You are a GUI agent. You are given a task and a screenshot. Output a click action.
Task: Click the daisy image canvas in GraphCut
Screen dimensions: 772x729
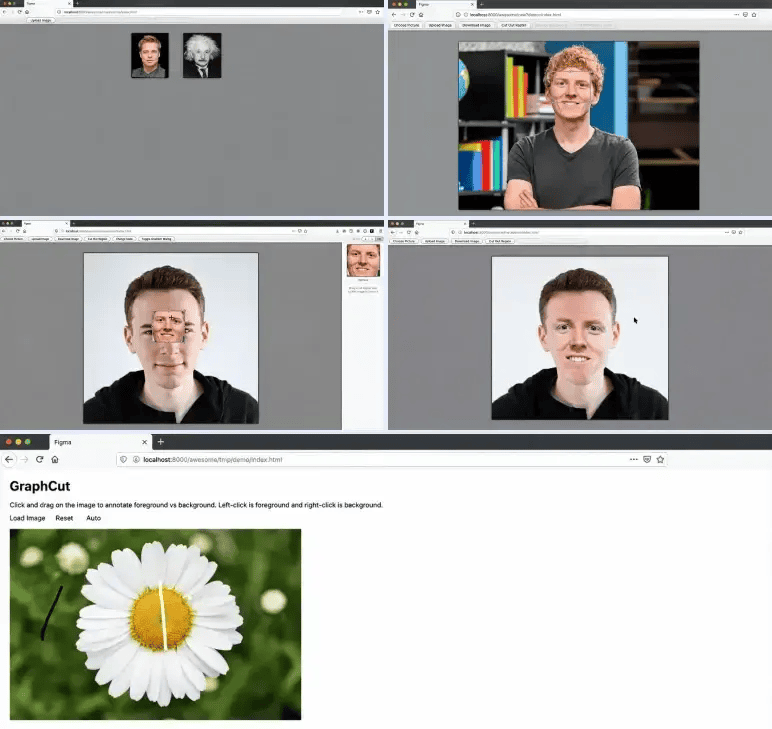tap(155, 624)
